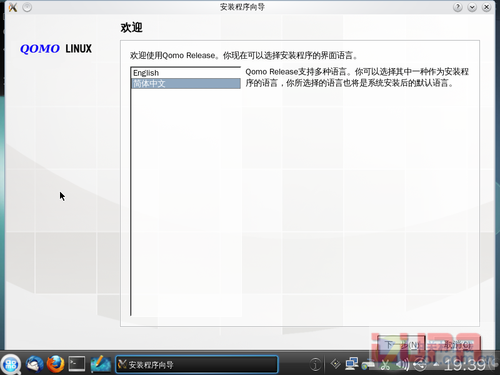The height and width of the screenshot is (375, 500).
Task: Switch to 安装程序向导 taskbar entry
Action: point(197,364)
